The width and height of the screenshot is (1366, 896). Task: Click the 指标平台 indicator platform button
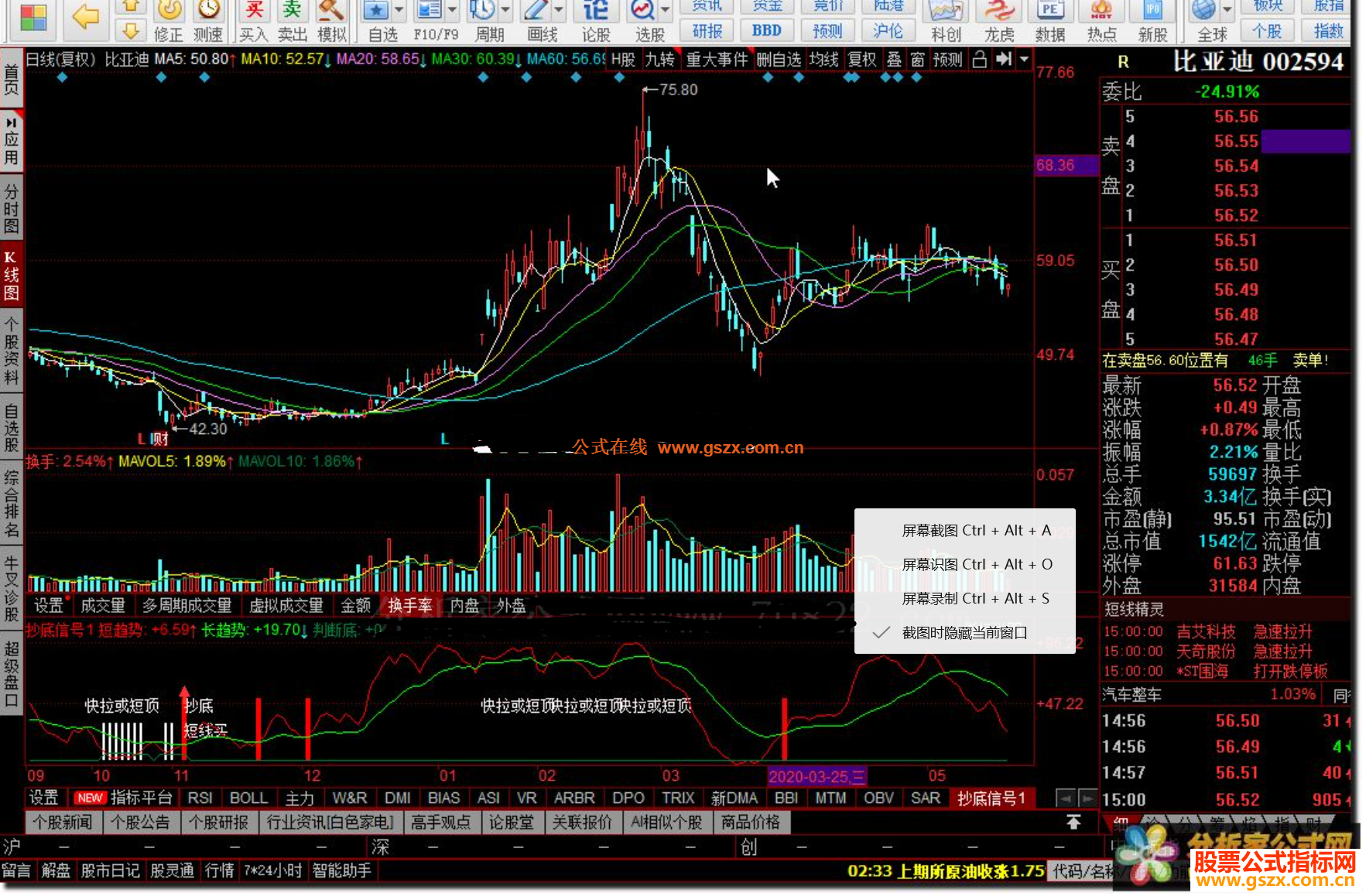142,799
